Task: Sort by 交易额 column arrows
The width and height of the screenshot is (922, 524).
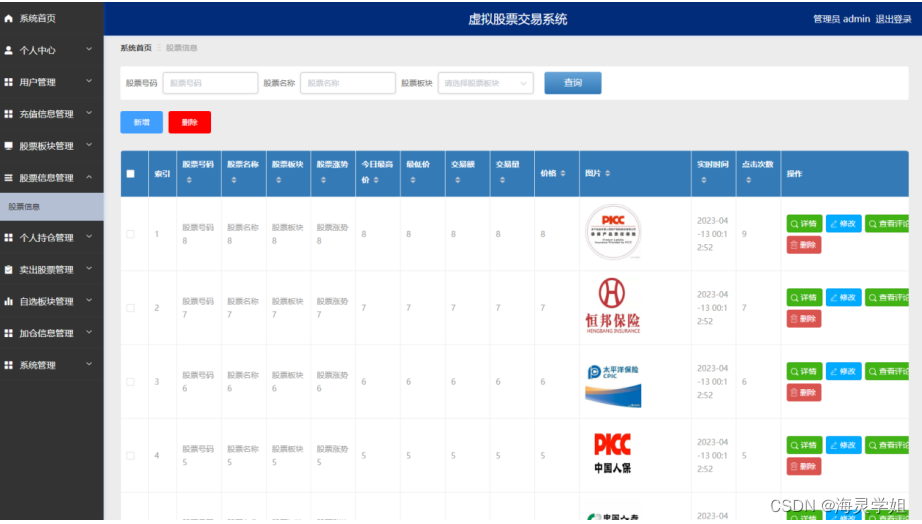Action: [457, 180]
